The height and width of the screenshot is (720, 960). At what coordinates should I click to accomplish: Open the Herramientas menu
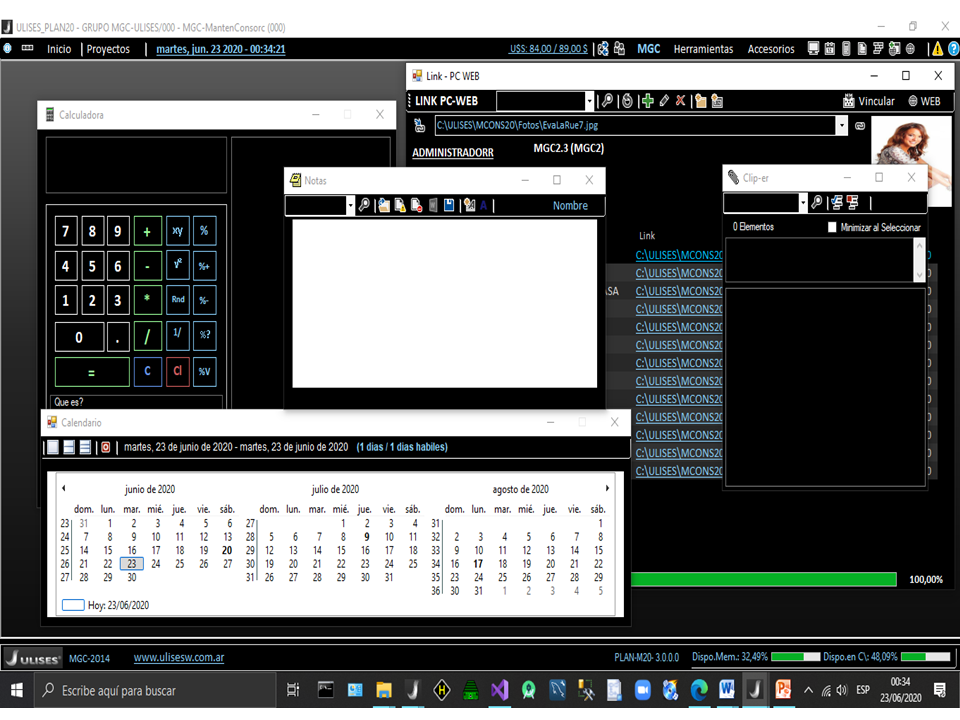pos(703,49)
